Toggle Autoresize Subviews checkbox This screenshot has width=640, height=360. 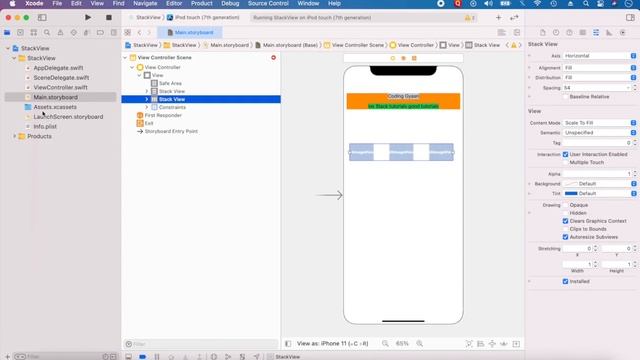tap(565, 237)
